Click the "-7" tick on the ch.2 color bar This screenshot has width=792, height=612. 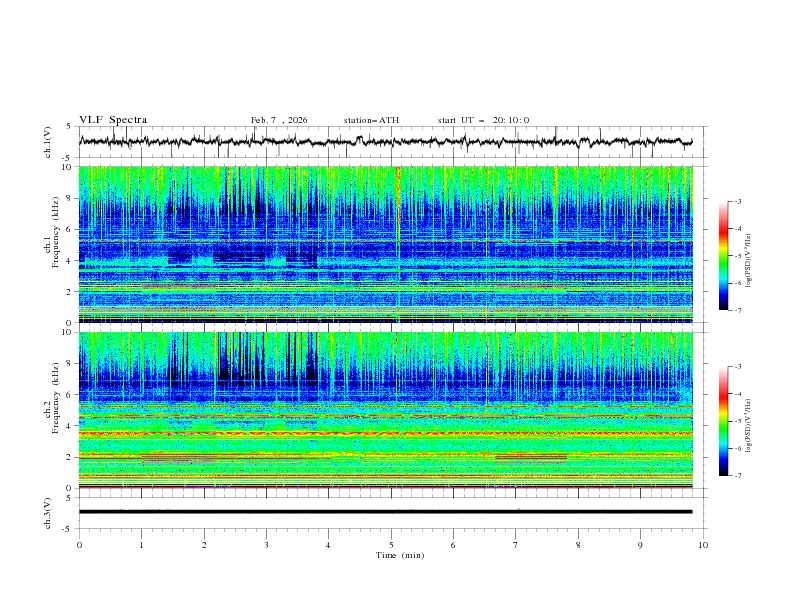coord(738,475)
